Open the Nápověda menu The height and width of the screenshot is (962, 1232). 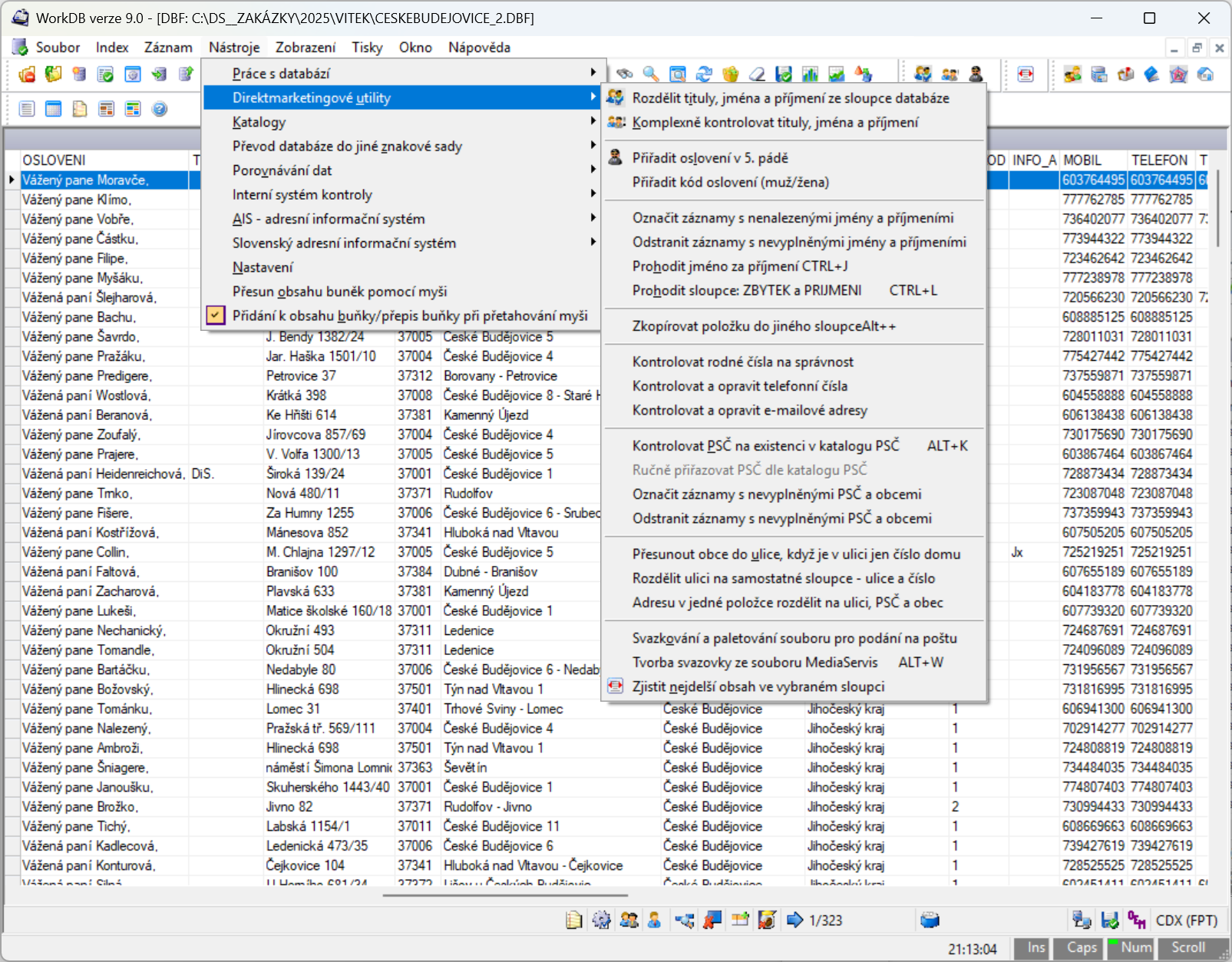[479, 48]
